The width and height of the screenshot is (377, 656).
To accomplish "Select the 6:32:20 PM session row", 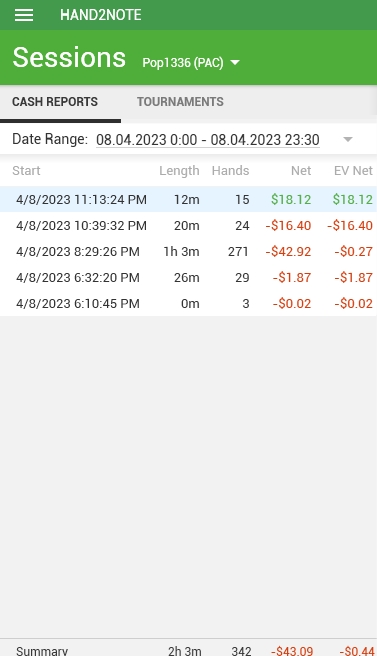I will click(x=188, y=277).
